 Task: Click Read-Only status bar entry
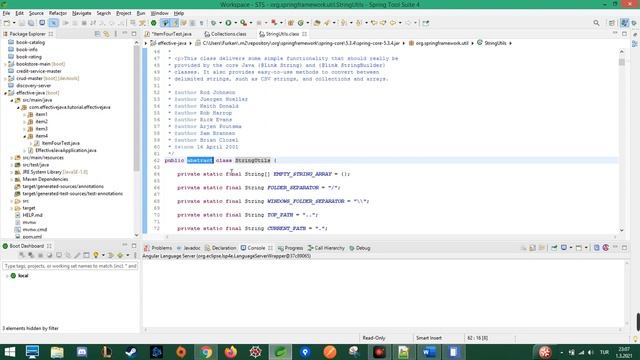(x=374, y=338)
